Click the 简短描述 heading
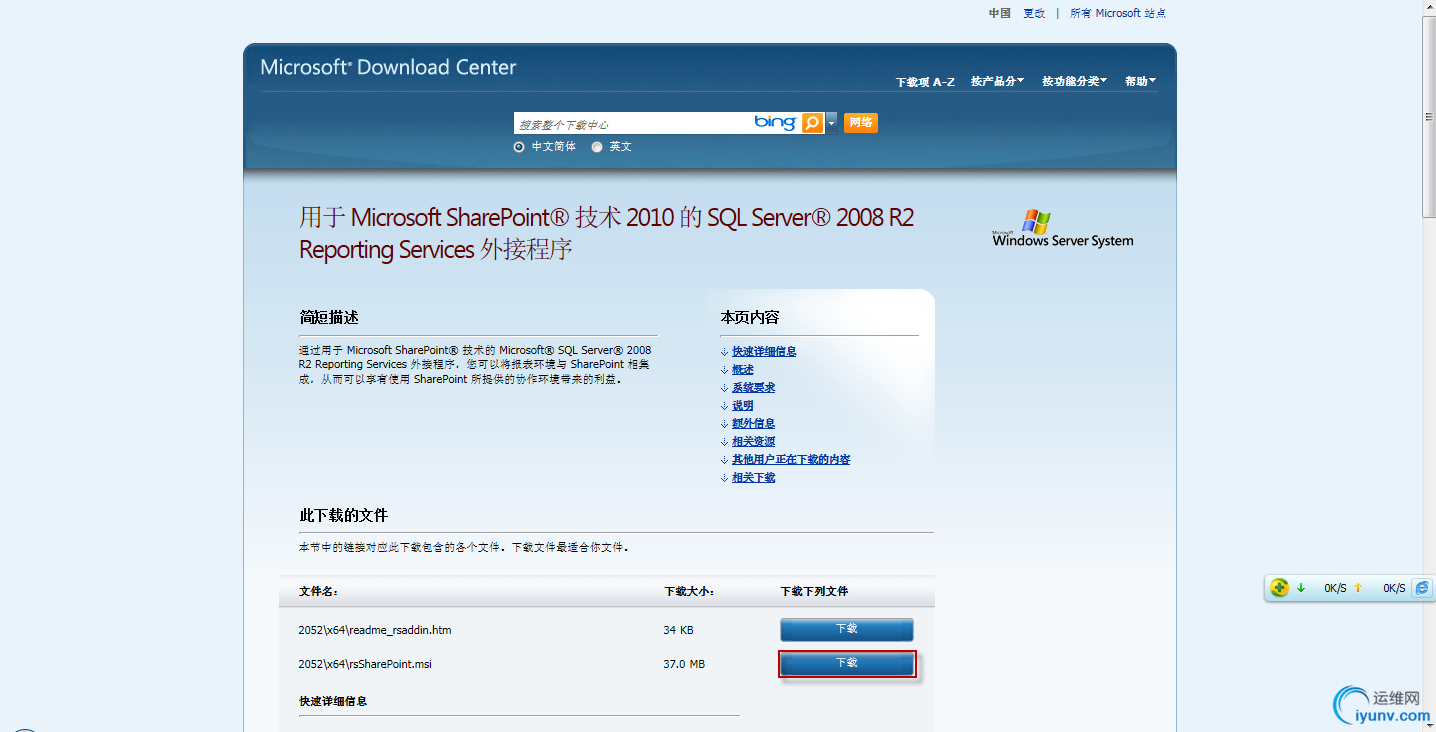 [x=328, y=318]
